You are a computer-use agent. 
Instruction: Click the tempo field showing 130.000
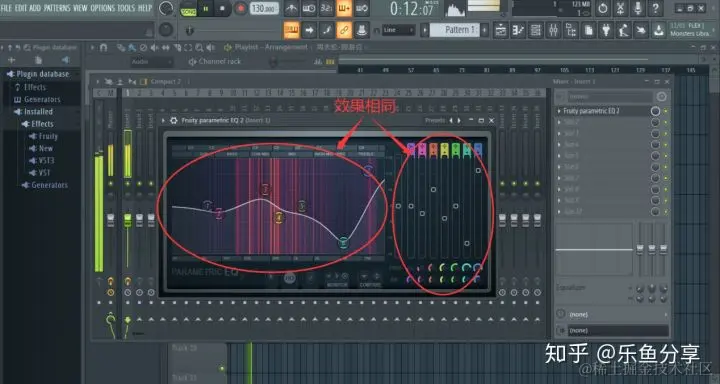[x=264, y=9]
